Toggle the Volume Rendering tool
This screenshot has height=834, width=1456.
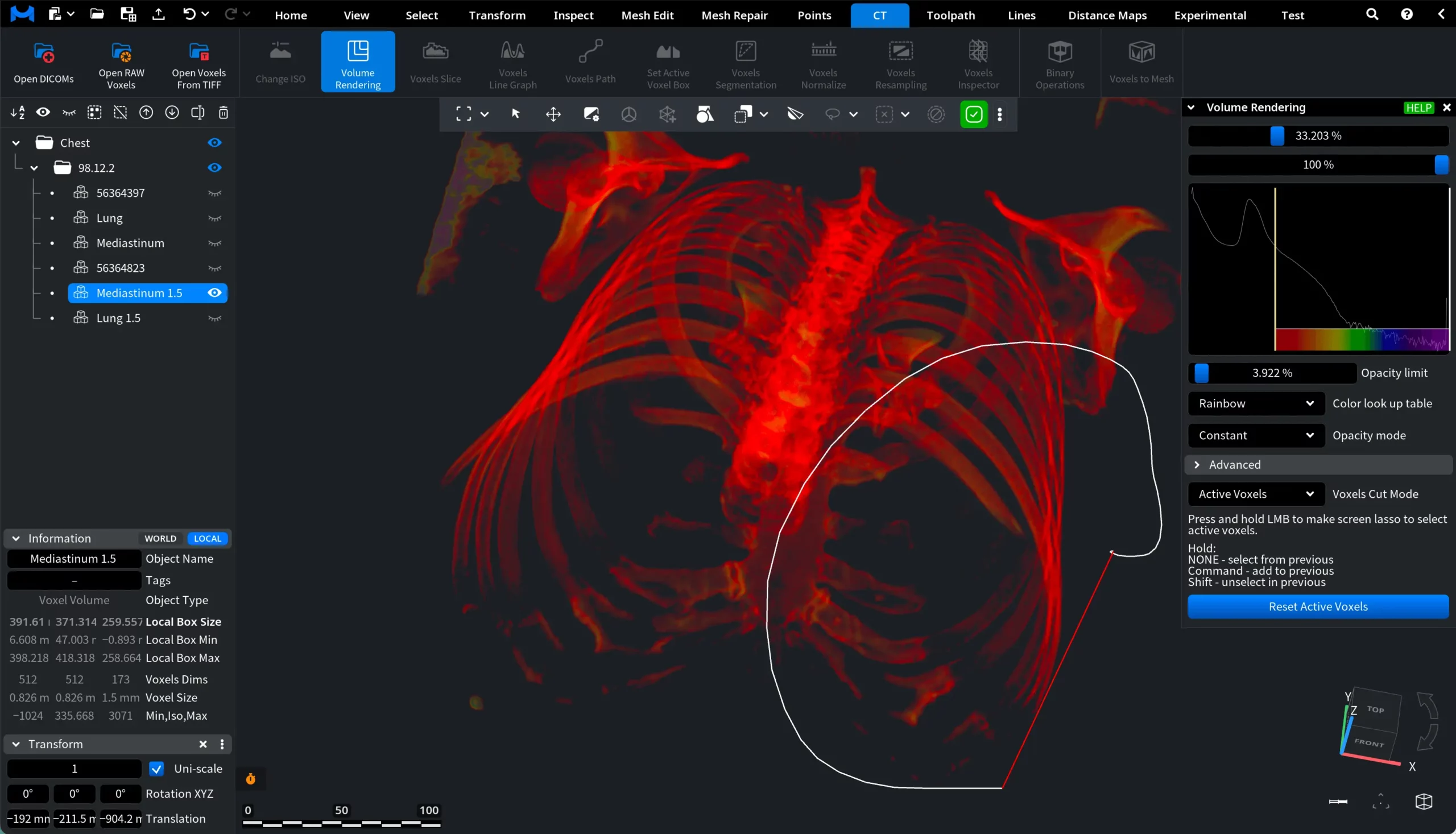358,62
